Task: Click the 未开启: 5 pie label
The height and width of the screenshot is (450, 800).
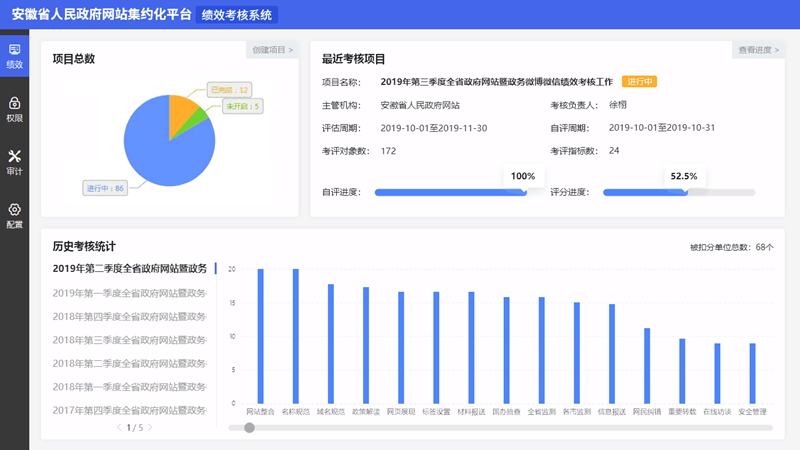Action: pos(242,106)
